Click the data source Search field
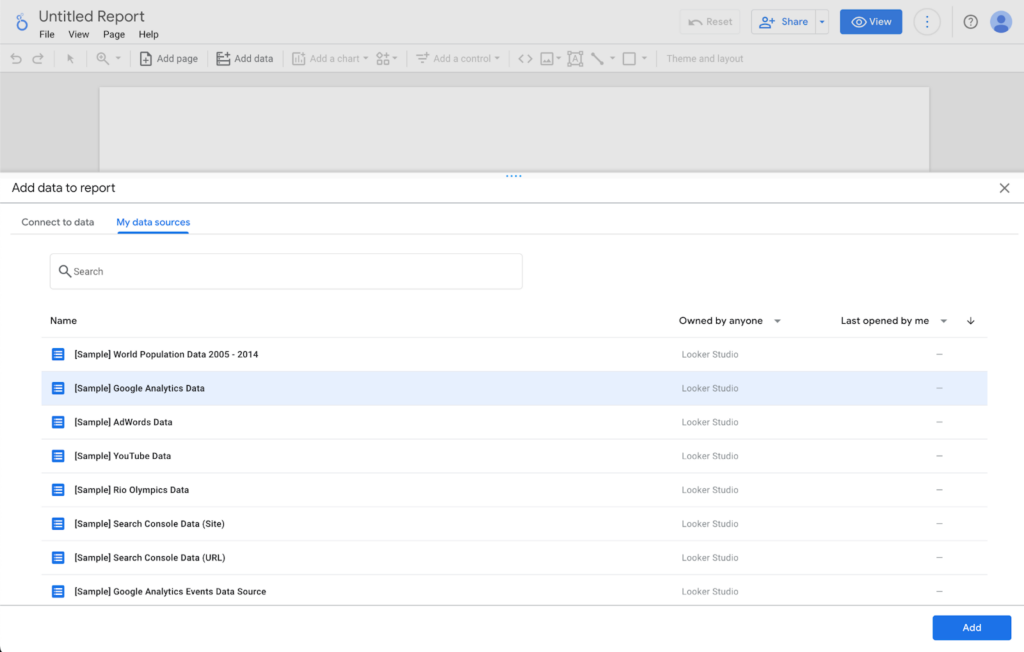Viewport: 1024px width, 652px height. pos(286,271)
